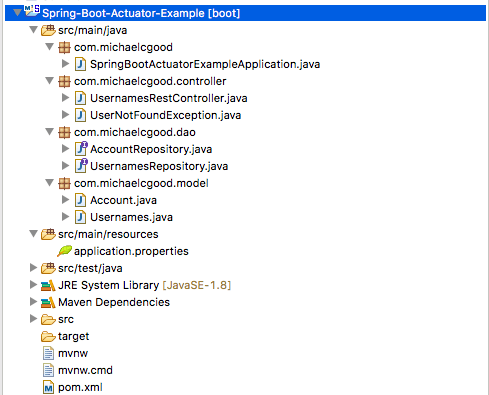The width and height of the screenshot is (489, 395).
Task: Select the Maven Dependencies label
Action: 114,303
